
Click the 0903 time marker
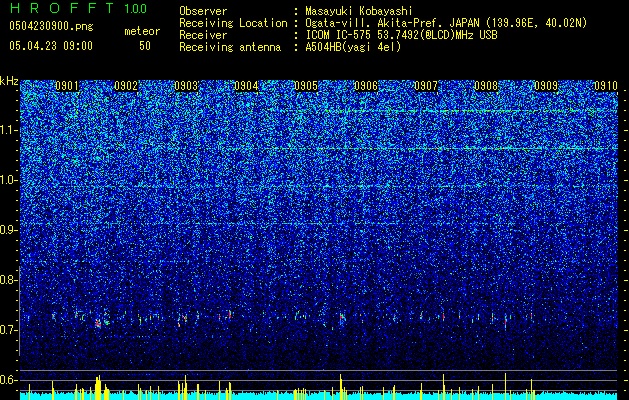click(186, 86)
